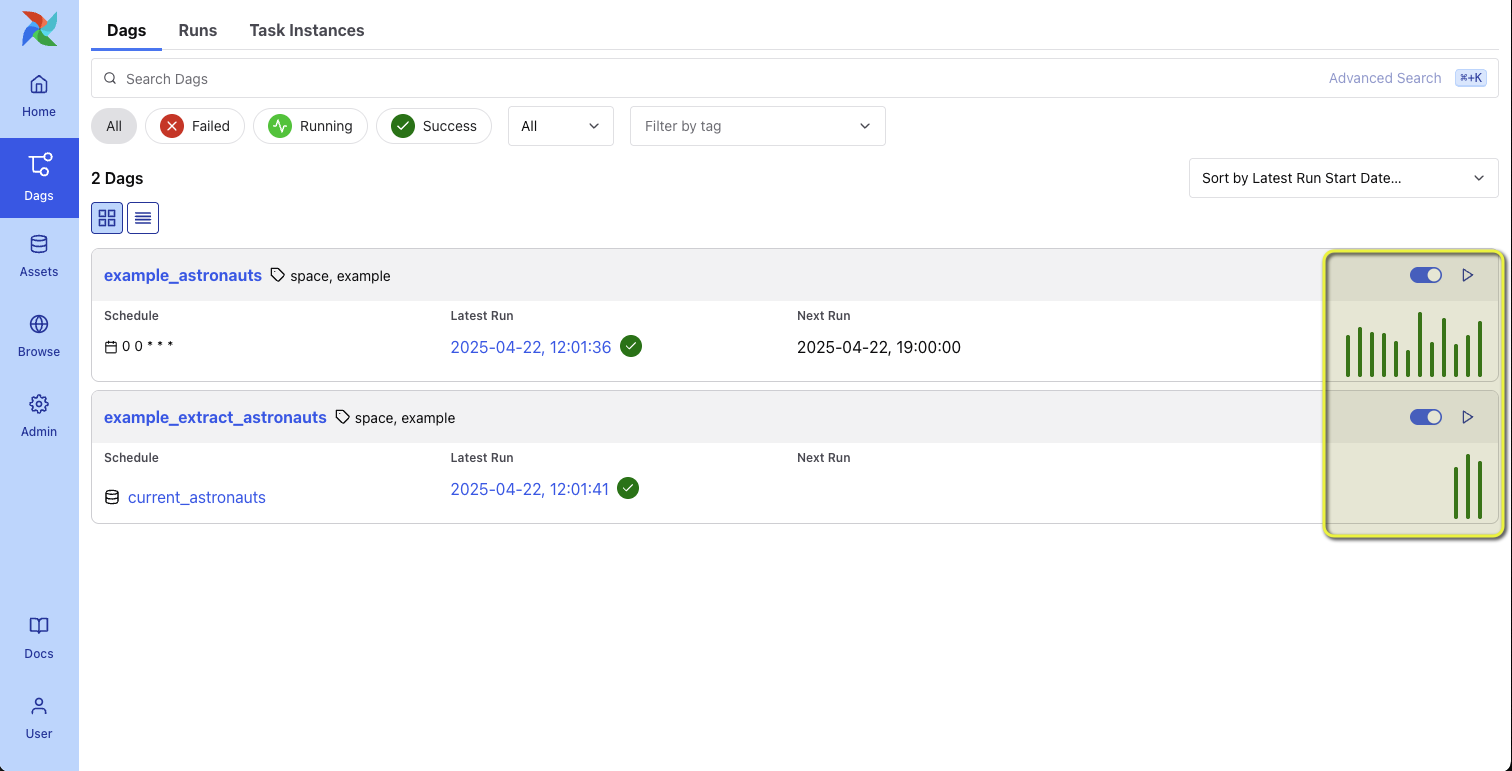Image resolution: width=1512 pixels, height=771 pixels.
Task: Switch to the Runs tab
Action: [x=198, y=30]
